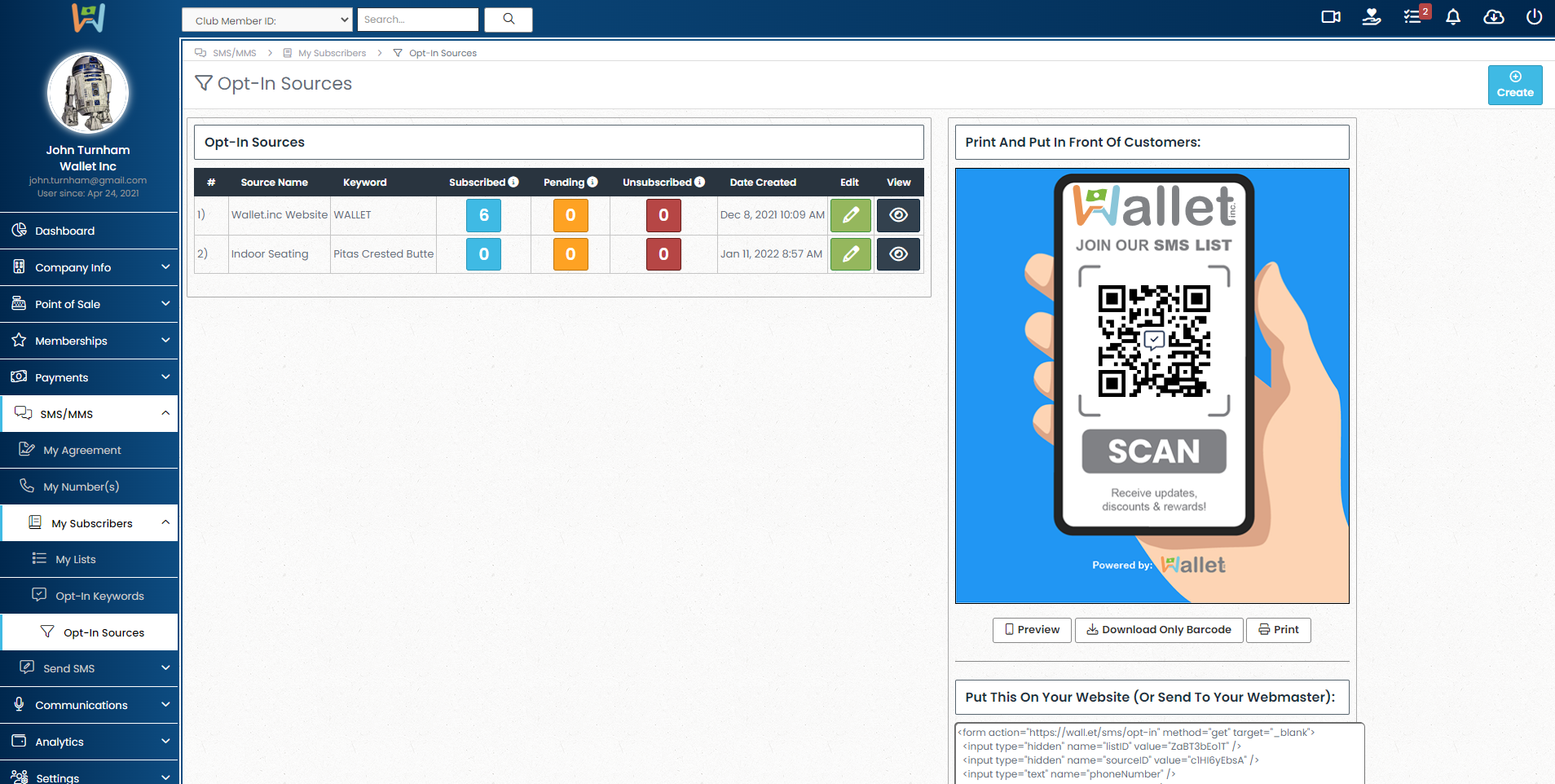Open notifications bell icon

coord(1453,17)
